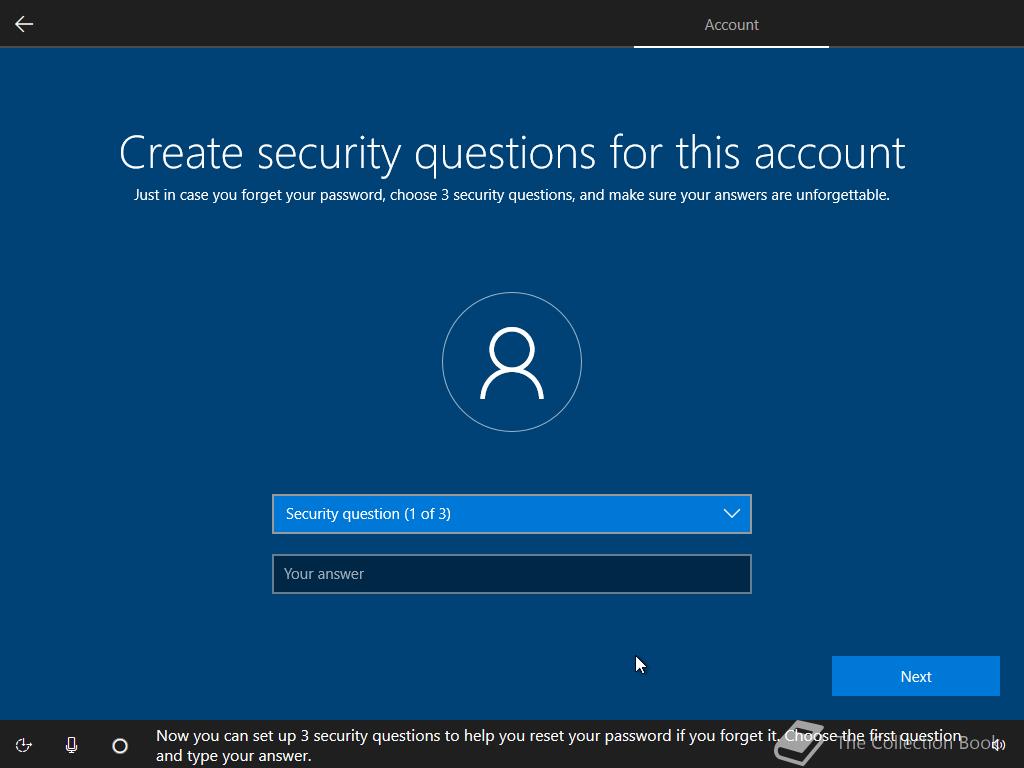Toggle the microphone icon in bottom bar
1024x768 pixels.
pos(71,745)
